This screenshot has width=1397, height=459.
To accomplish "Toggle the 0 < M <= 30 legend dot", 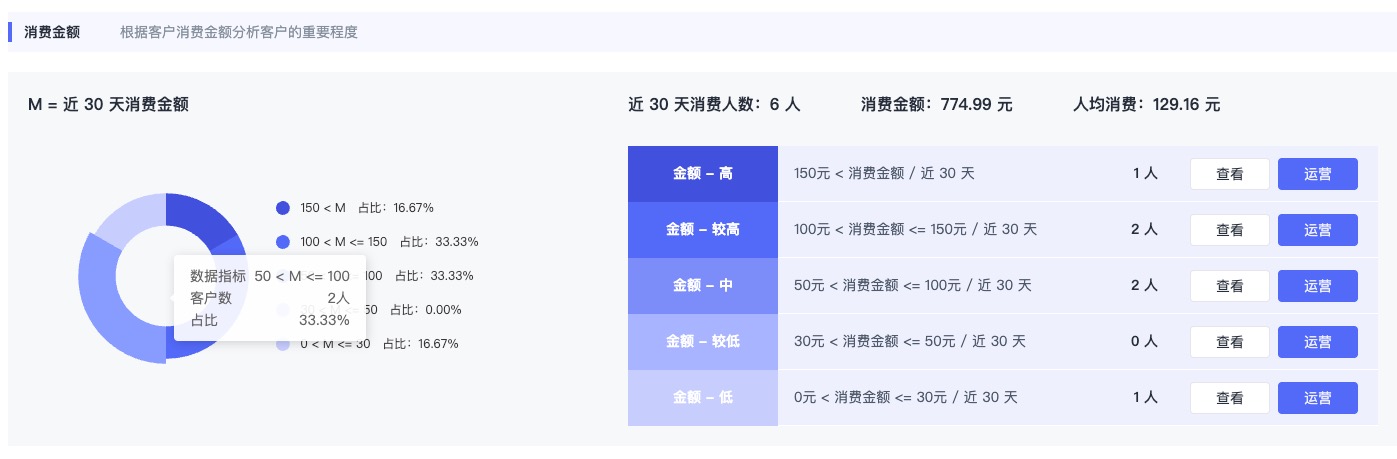I will tap(282, 344).
